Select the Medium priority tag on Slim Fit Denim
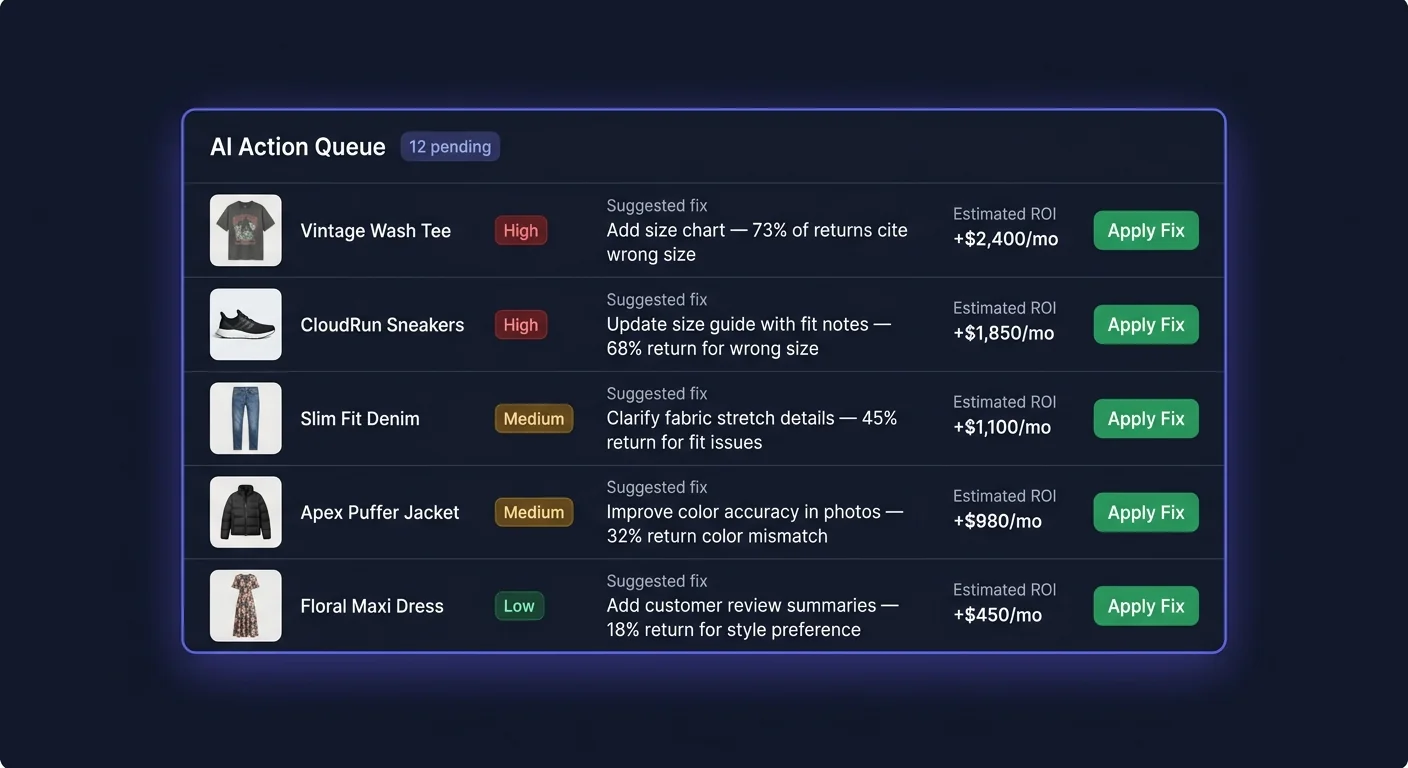The height and width of the screenshot is (768, 1408). click(x=533, y=418)
